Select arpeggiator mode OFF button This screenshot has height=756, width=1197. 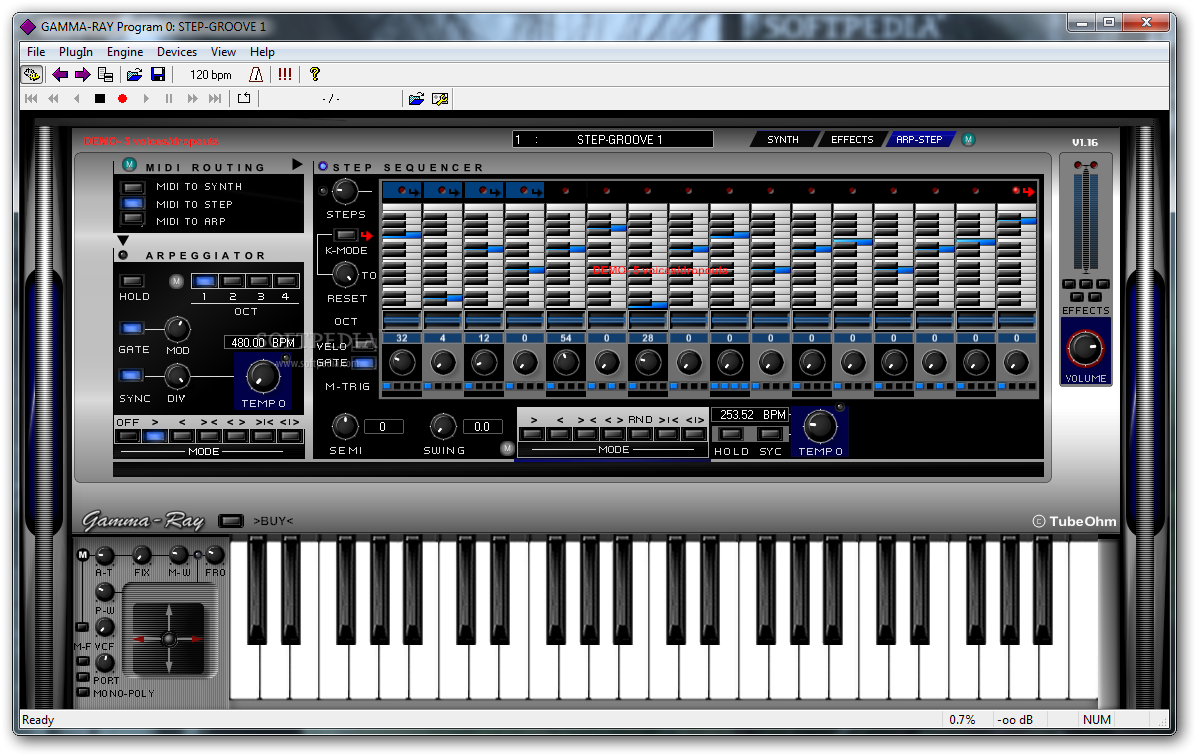127,436
